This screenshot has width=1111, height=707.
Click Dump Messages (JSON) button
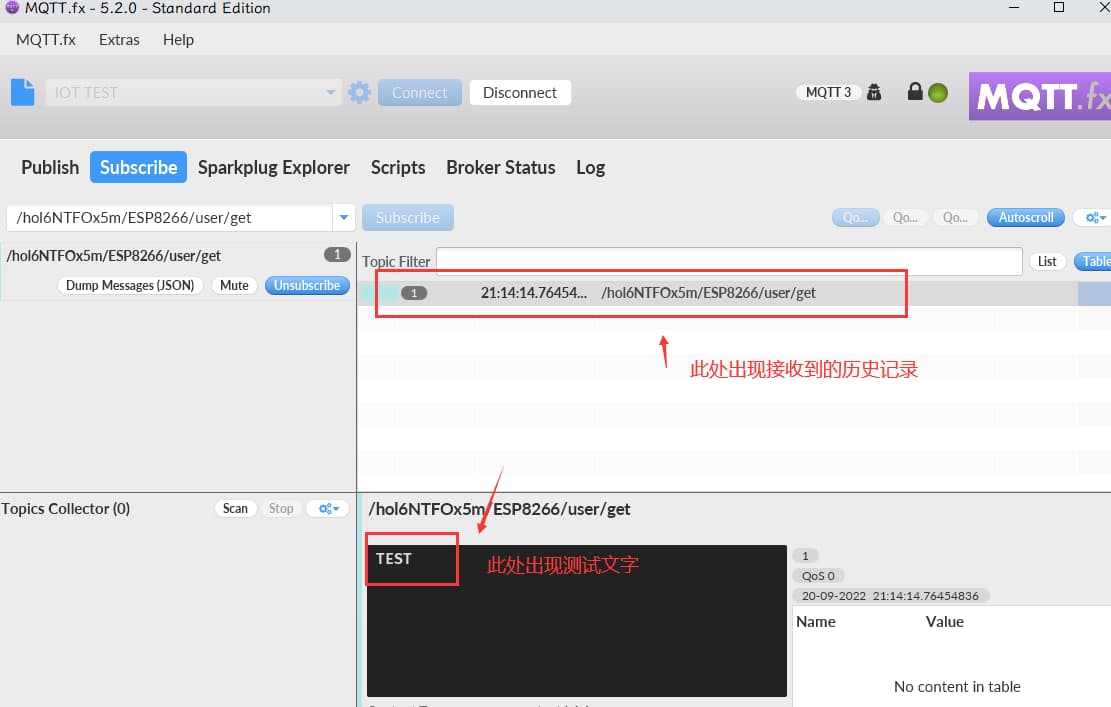click(x=130, y=285)
